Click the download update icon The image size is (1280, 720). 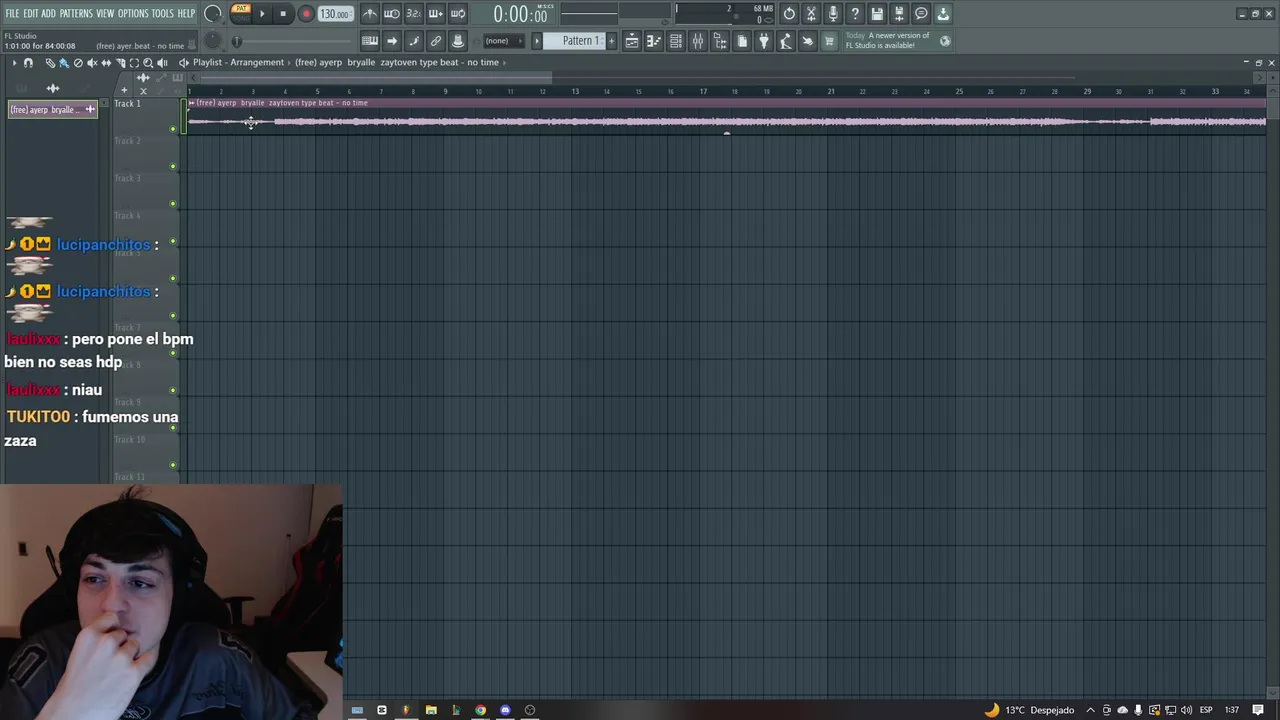[943, 14]
